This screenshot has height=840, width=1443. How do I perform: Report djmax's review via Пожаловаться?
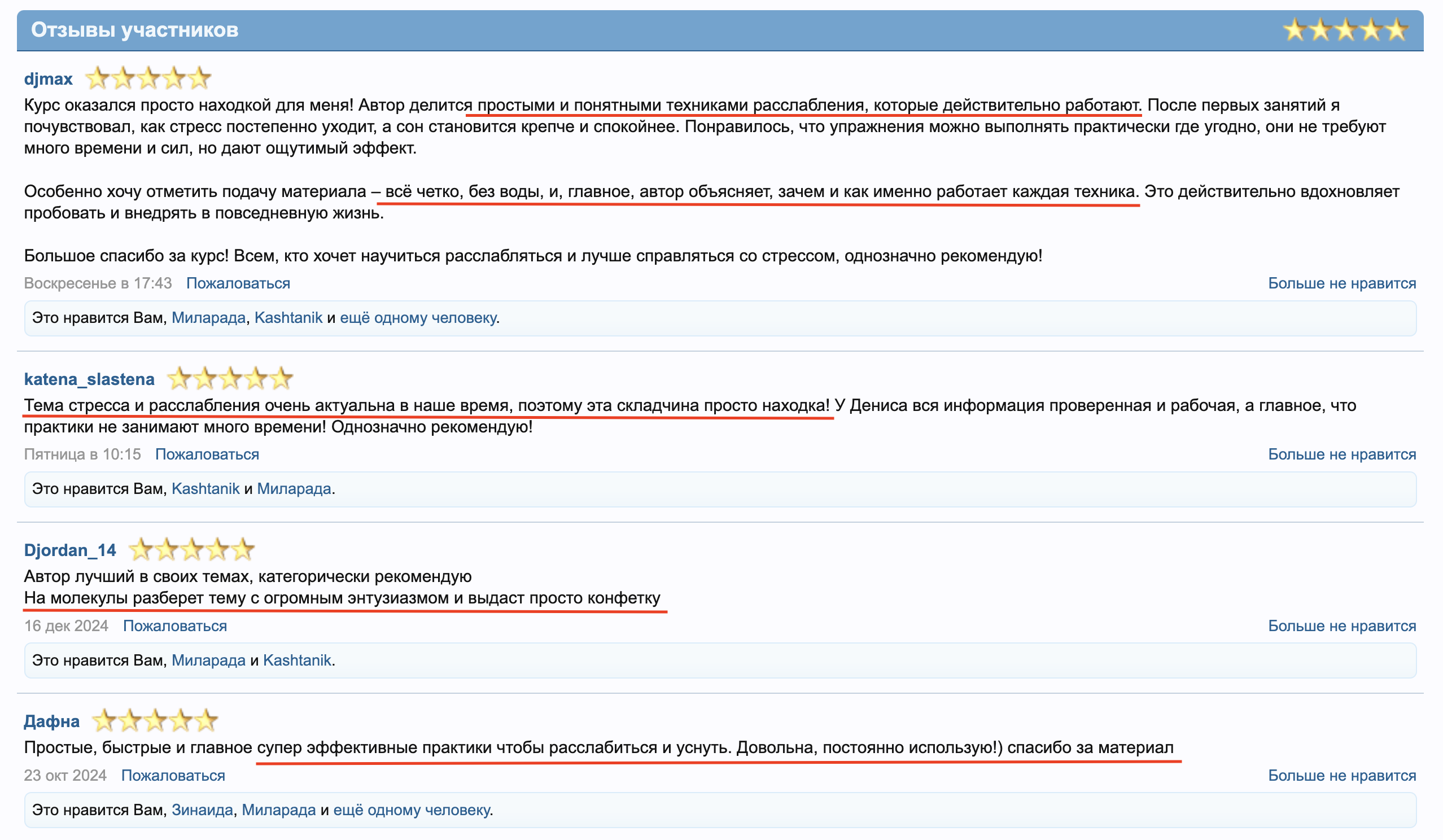coord(238,283)
